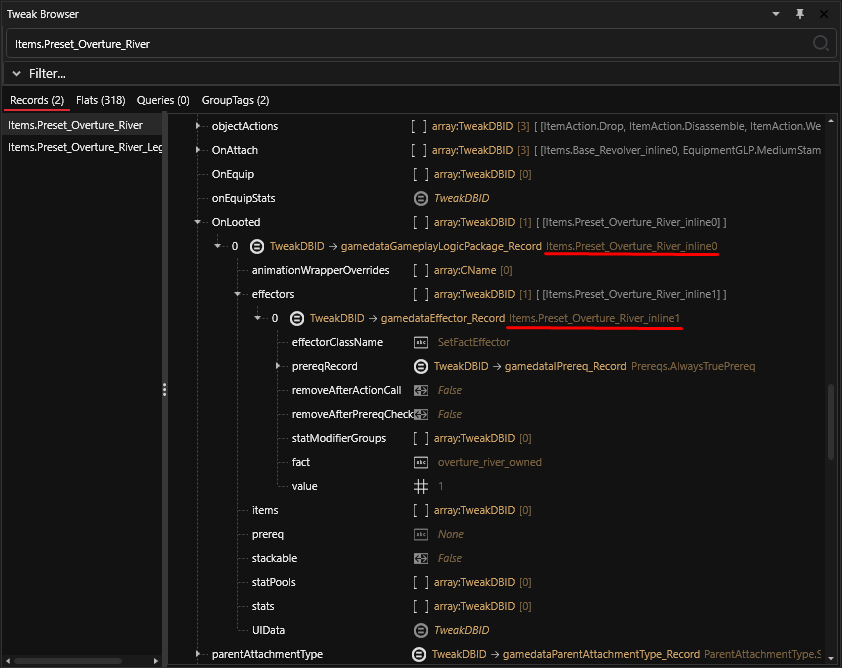The image size is (842, 668).
Task: Click the vertical scrollbar thumb
Action: [x=831, y=422]
